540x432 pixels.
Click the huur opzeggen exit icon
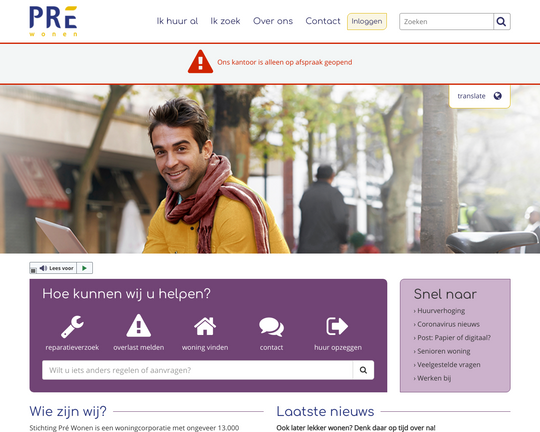tap(337, 326)
